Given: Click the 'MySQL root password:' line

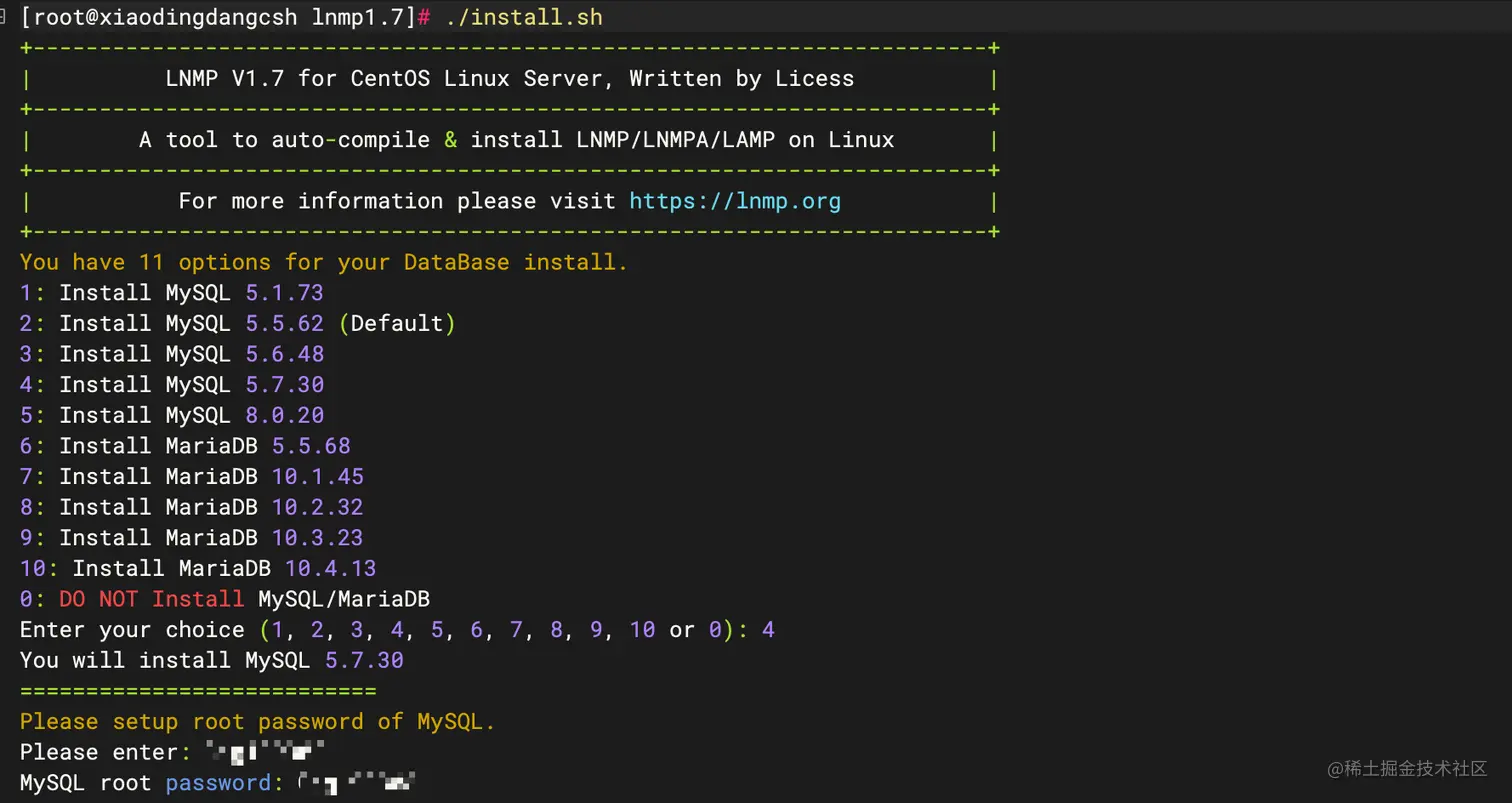Looking at the screenshot, I should pos(218,783).
